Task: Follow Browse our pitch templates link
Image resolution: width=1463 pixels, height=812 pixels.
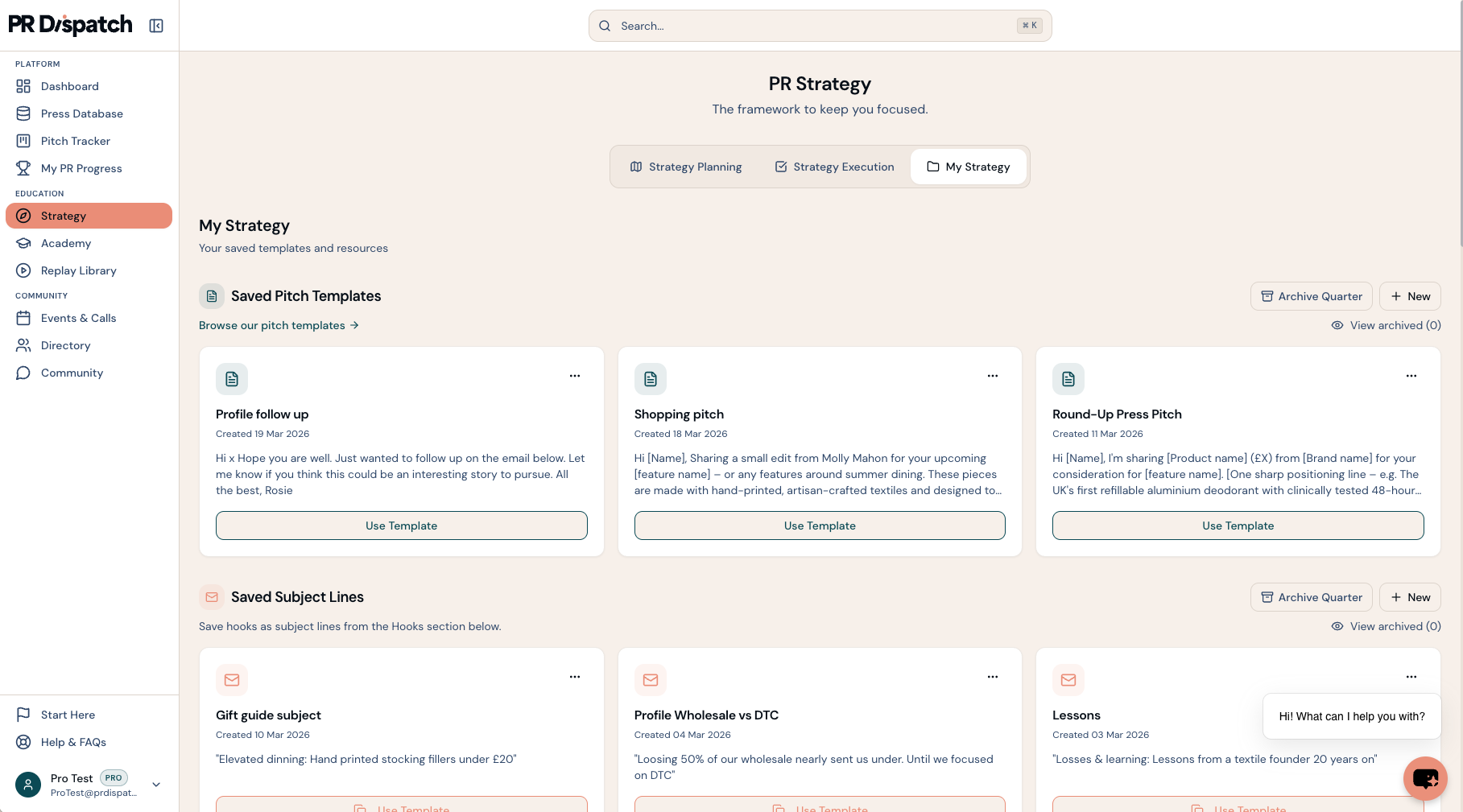Action: coord(279,325)
